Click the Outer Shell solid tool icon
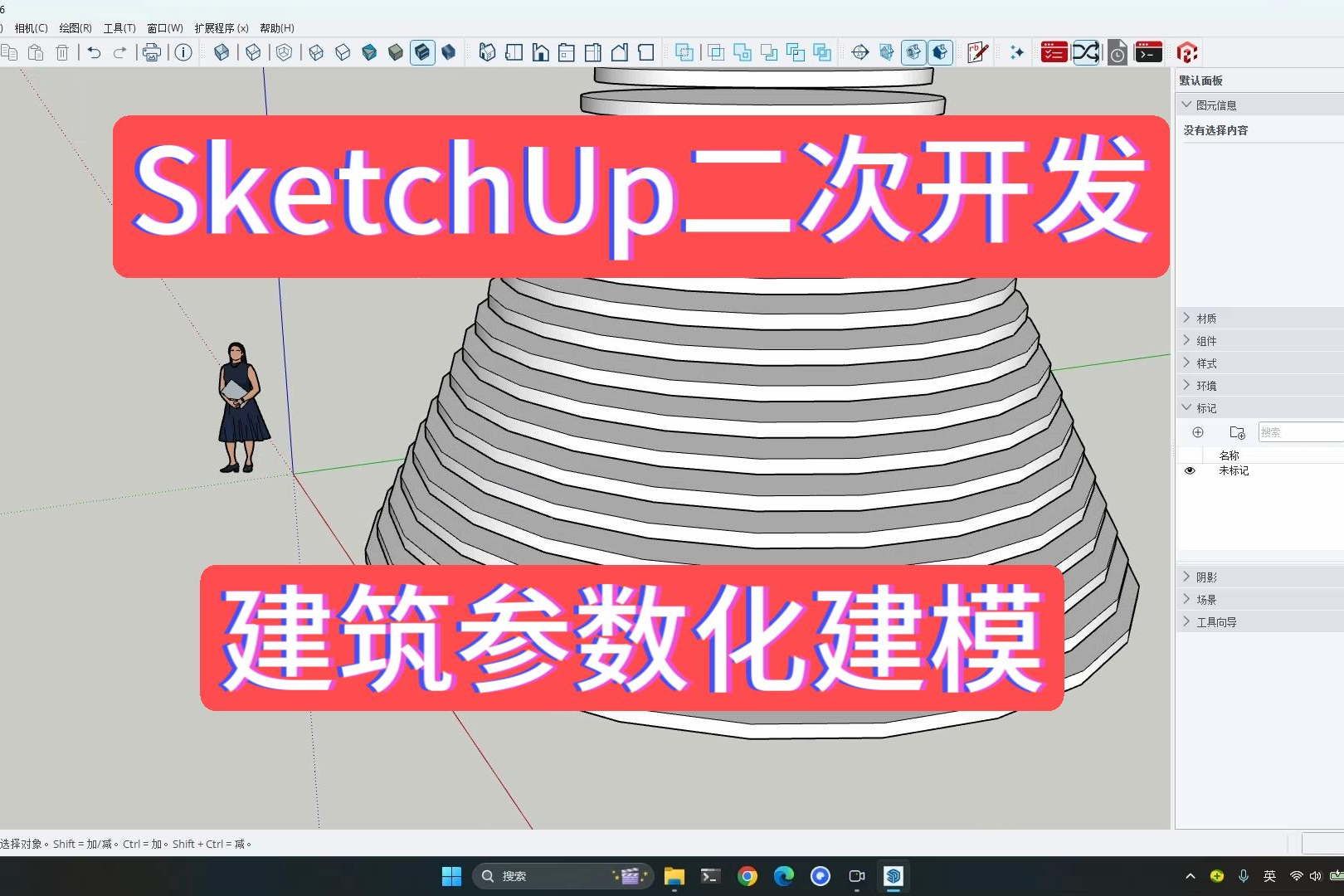Image resolution: width=1344 pixels, height=896 pixels. pyautogui.click(x=684, y=53)
